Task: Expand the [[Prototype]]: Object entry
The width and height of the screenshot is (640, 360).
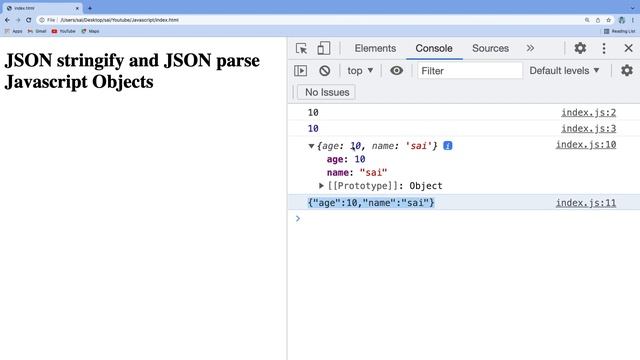Action: pyautogui.click(x=321, y=186)
